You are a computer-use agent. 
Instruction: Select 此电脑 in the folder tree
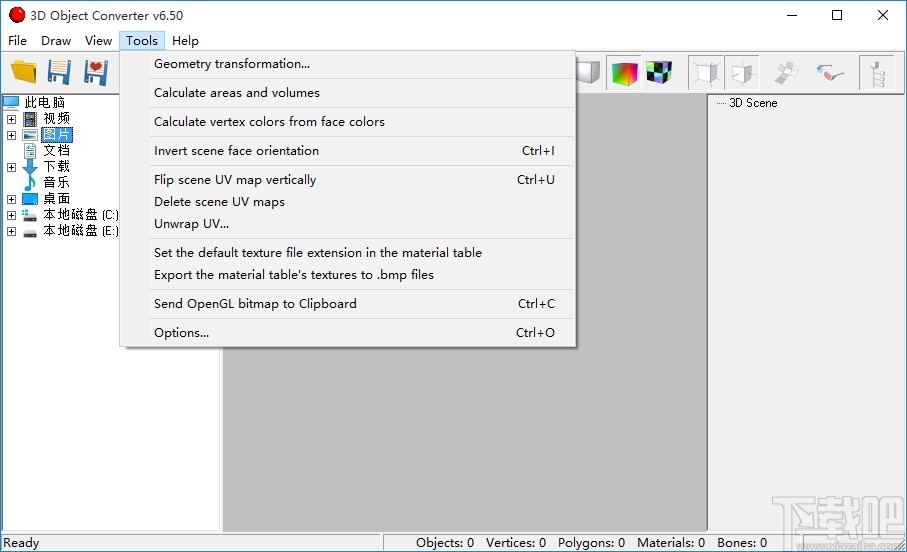[45, 102]
